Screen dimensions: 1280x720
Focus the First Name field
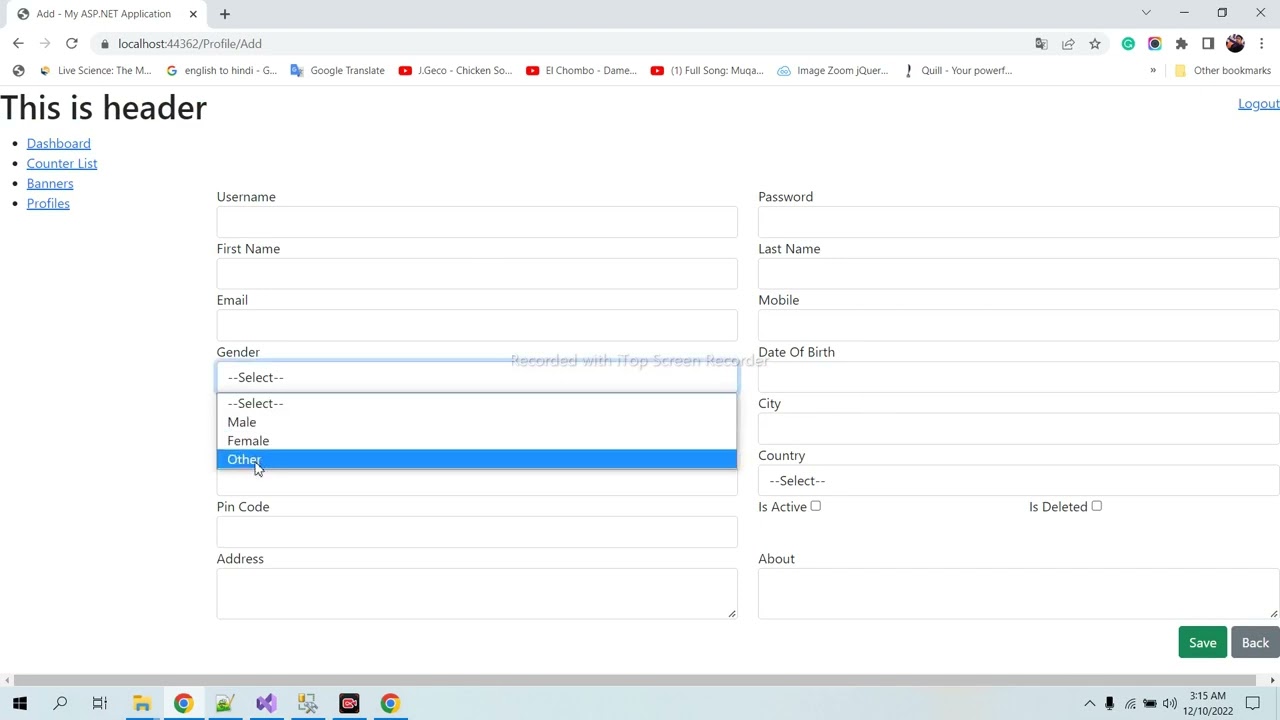pos(477,274)
